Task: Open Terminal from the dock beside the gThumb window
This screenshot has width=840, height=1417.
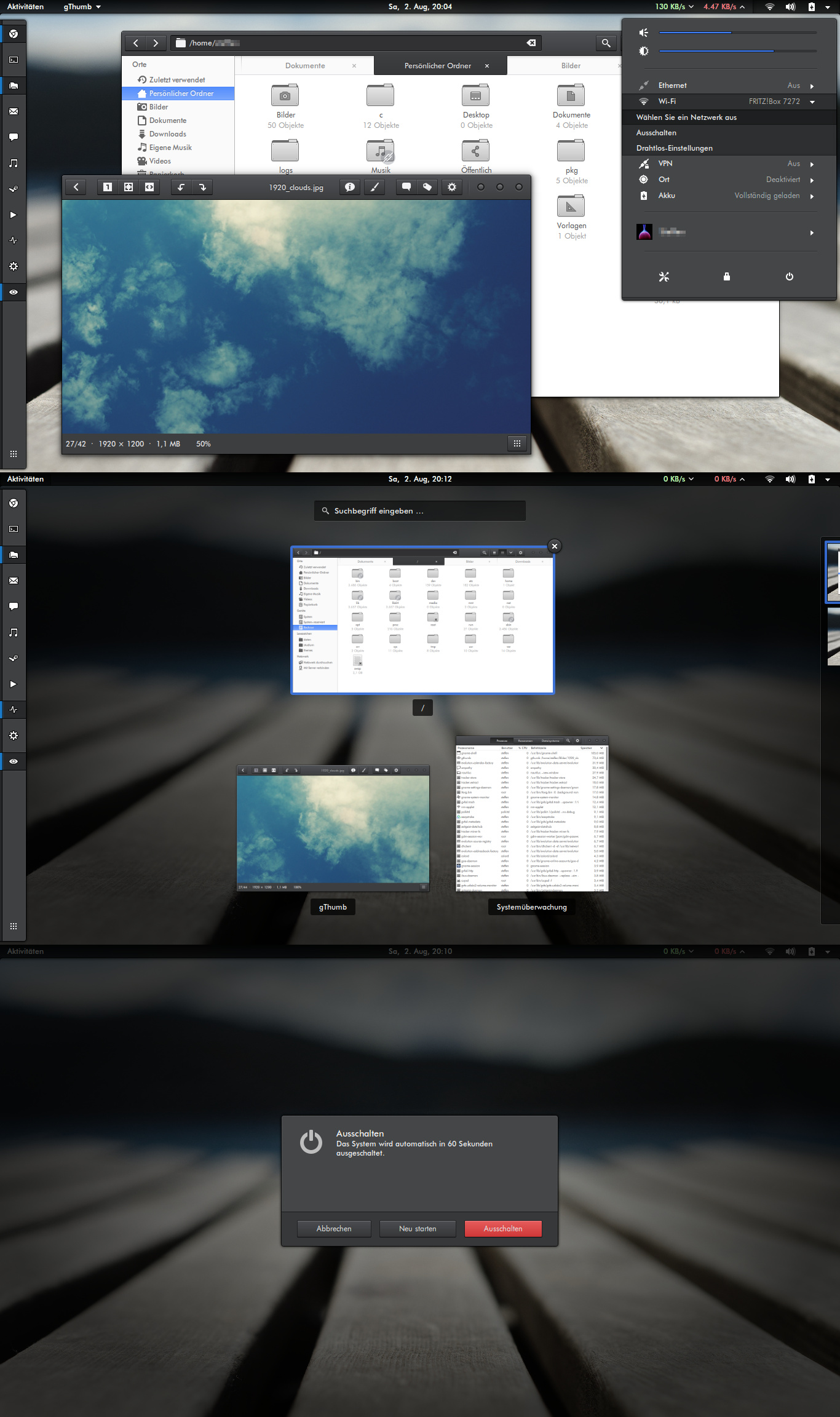Action: coord(14,60)
